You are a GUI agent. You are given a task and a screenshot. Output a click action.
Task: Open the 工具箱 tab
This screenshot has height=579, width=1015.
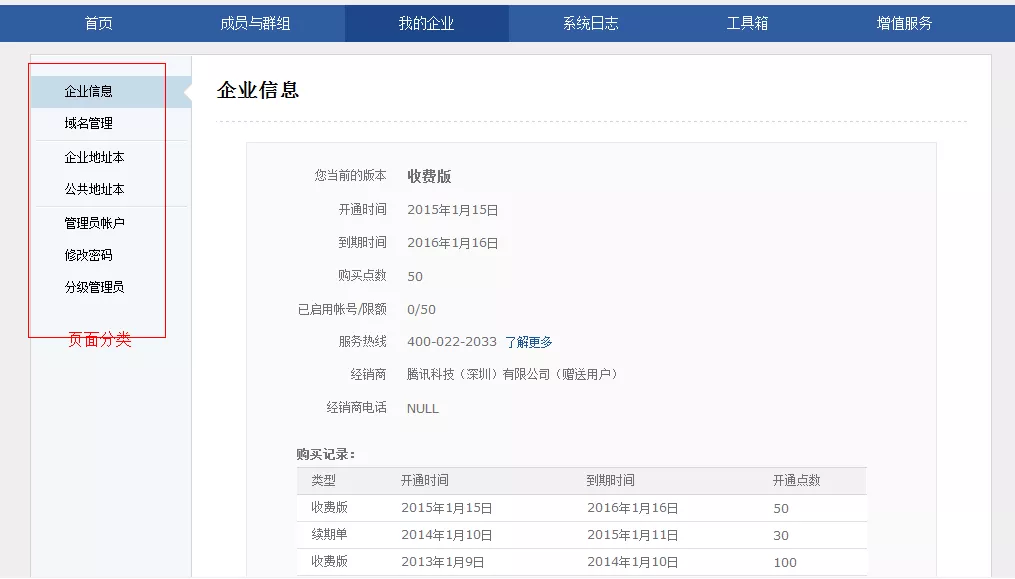tap(747, 23)
